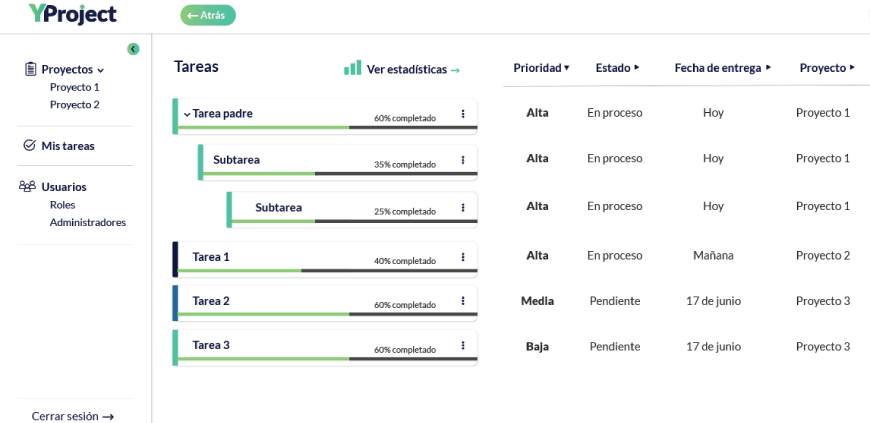Open the three-dot menu for Tarea 1
Image resolution: width=870 pixels, height=423 pixels.
463,257
